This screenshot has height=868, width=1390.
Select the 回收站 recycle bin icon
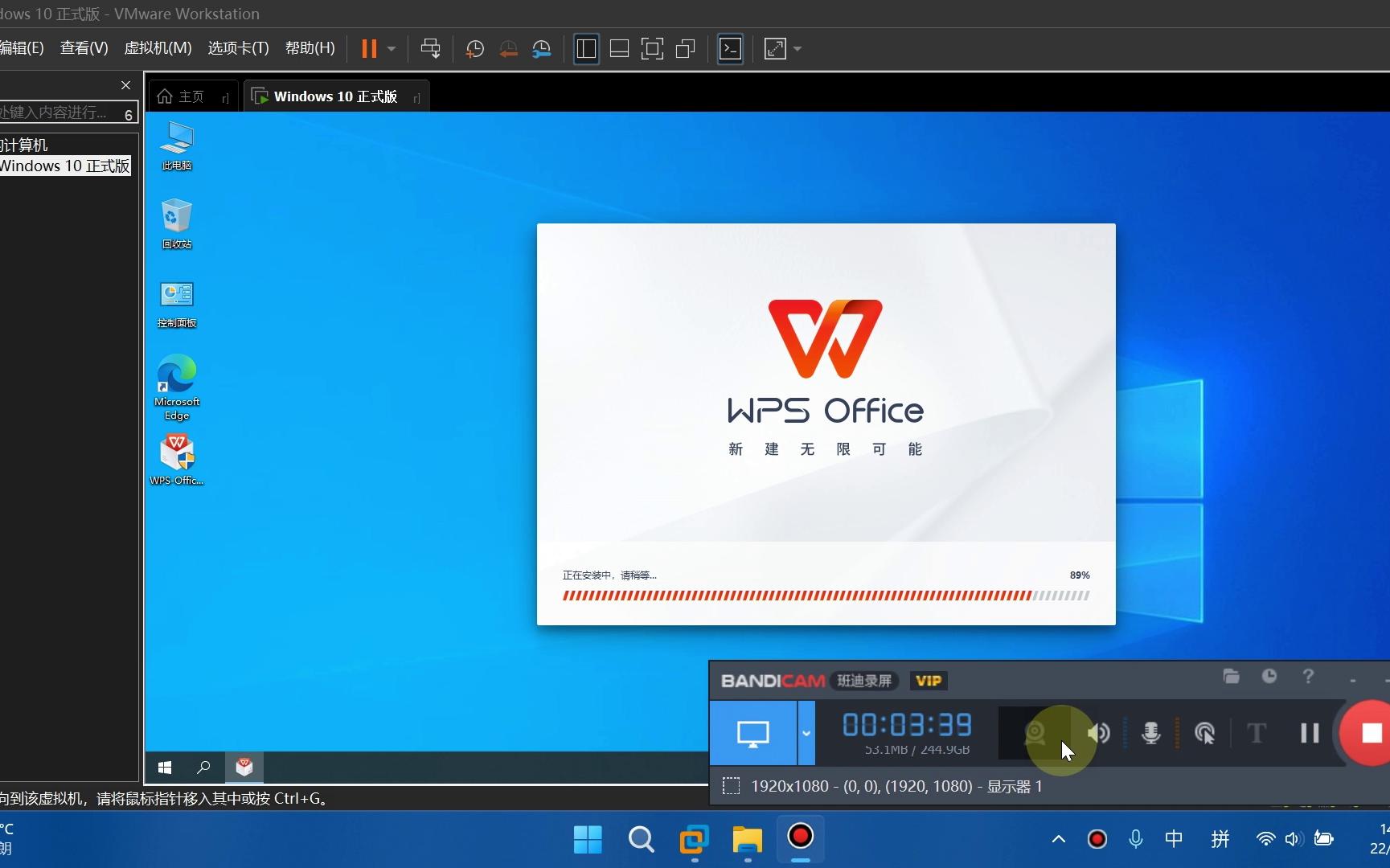click(x=177, y=223)
